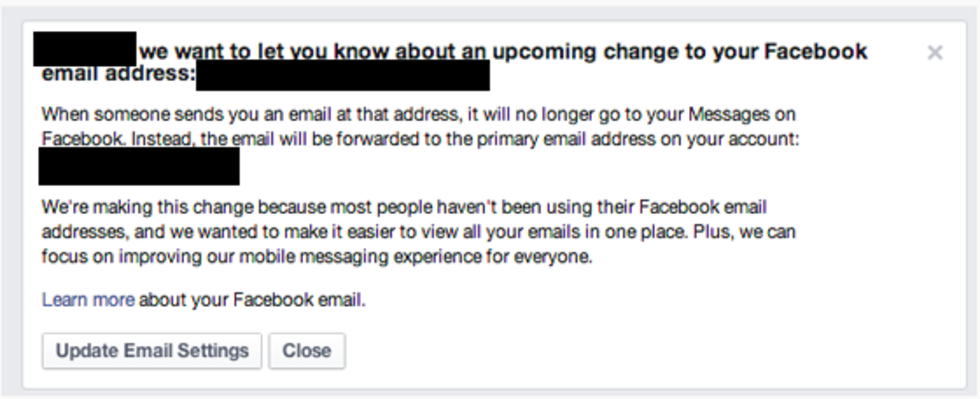Click the word 'Facebook' ending the heading line
This screenshot has width=980, height=399.
coord(816,51)
